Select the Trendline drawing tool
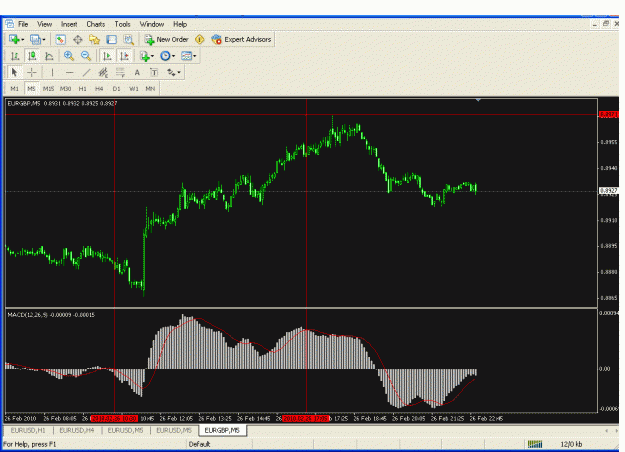The height and width of the screenshot is (452, 625). (86, 73)
